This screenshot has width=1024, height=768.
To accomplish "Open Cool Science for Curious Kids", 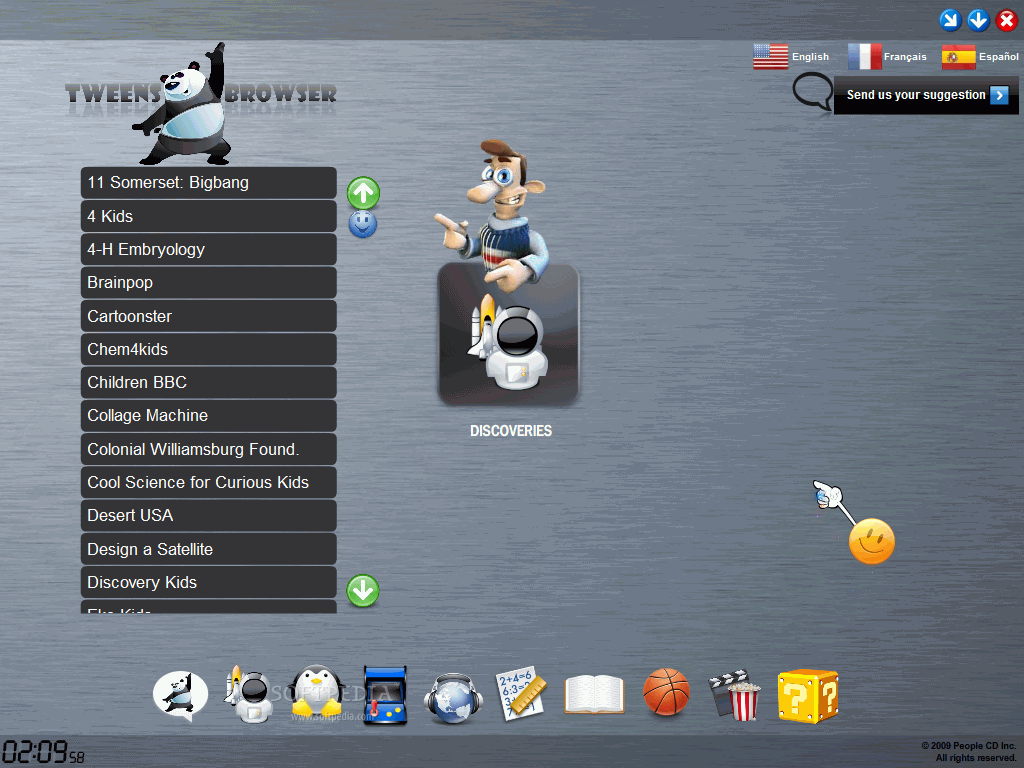I will (208, 483).
